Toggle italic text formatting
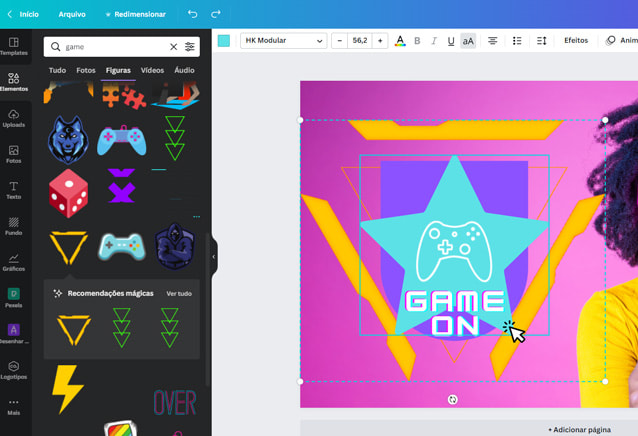This screenshot has height=436, width=638. click(x=434, y=41)
